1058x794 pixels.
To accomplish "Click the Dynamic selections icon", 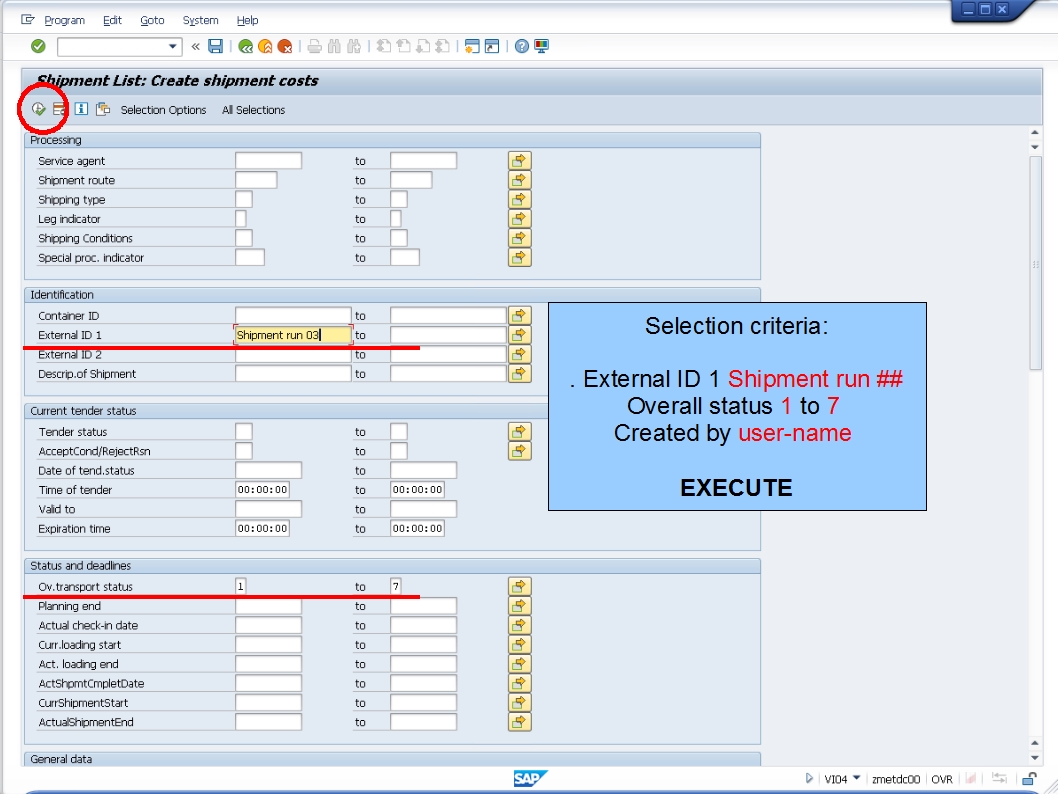I will point(103,109).
